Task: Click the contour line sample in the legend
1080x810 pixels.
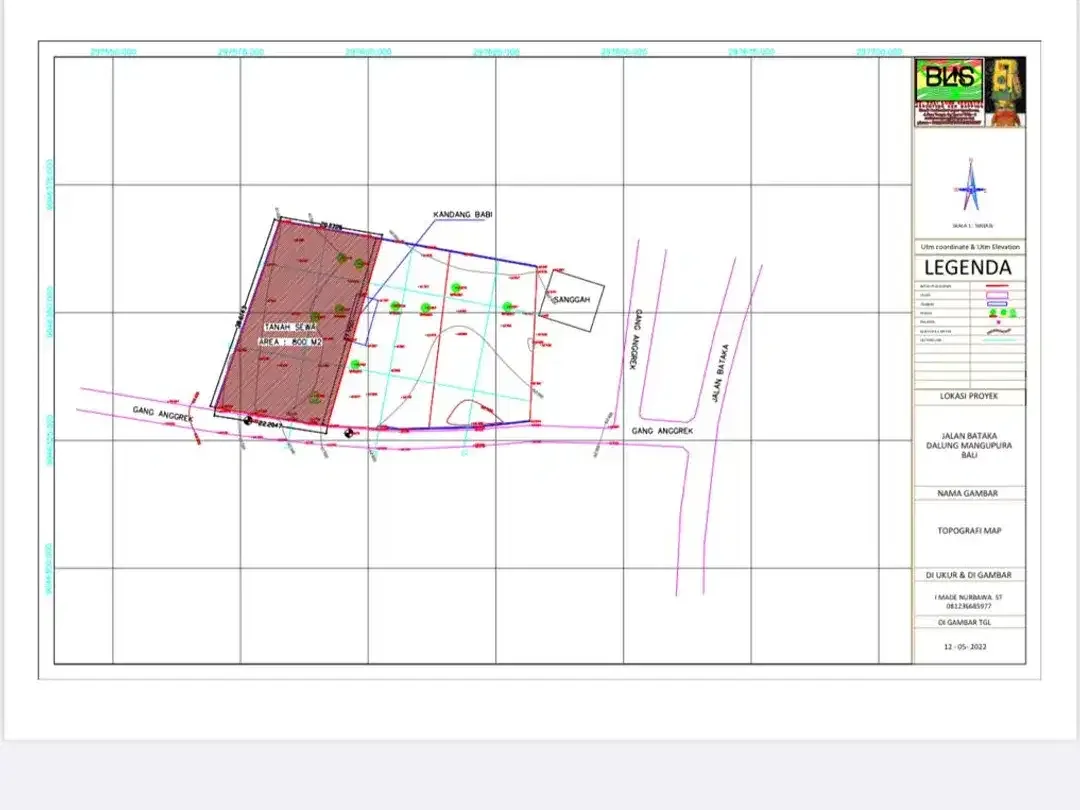Action: tap(998, 331)
